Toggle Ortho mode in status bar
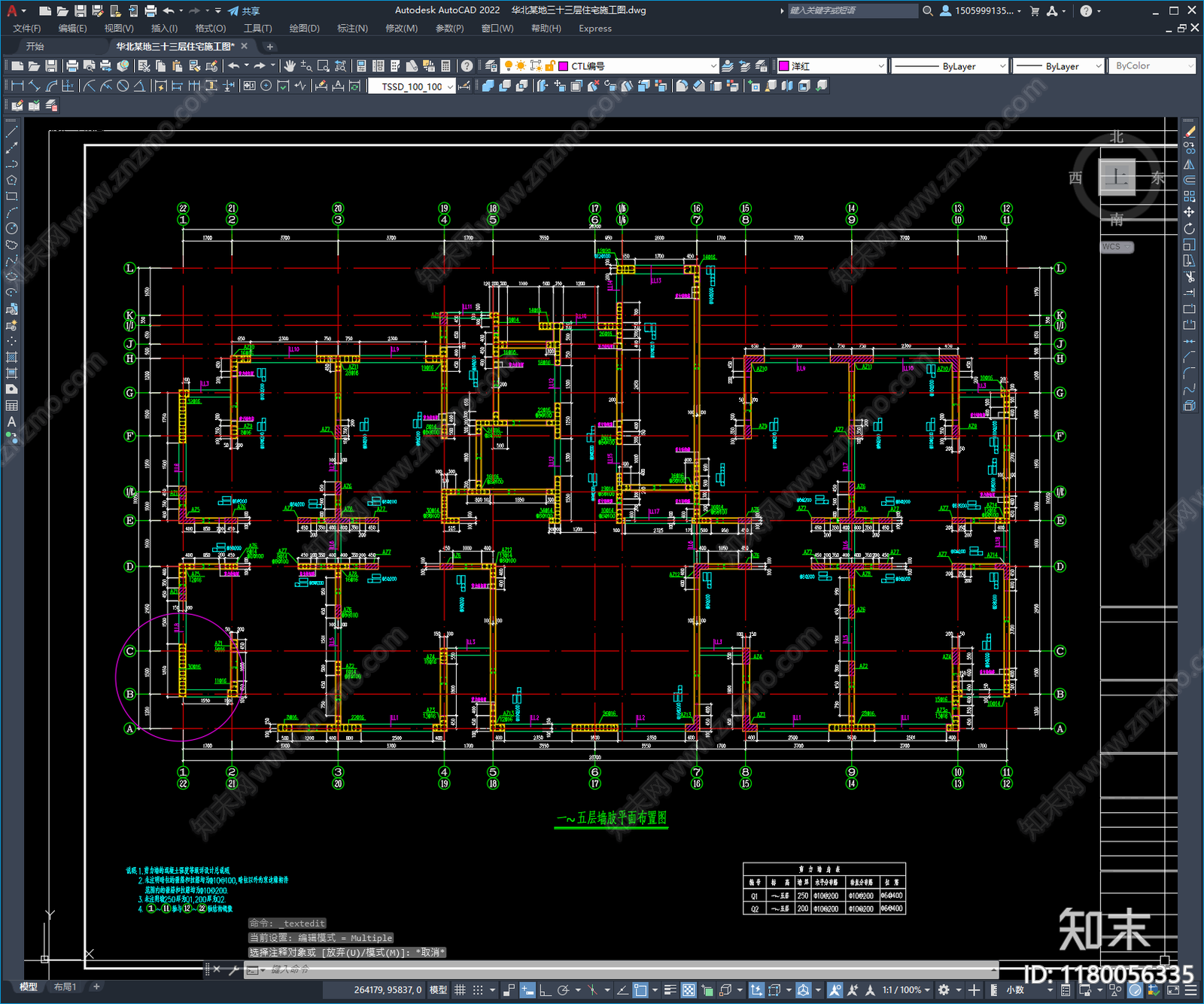 [545, 990]
